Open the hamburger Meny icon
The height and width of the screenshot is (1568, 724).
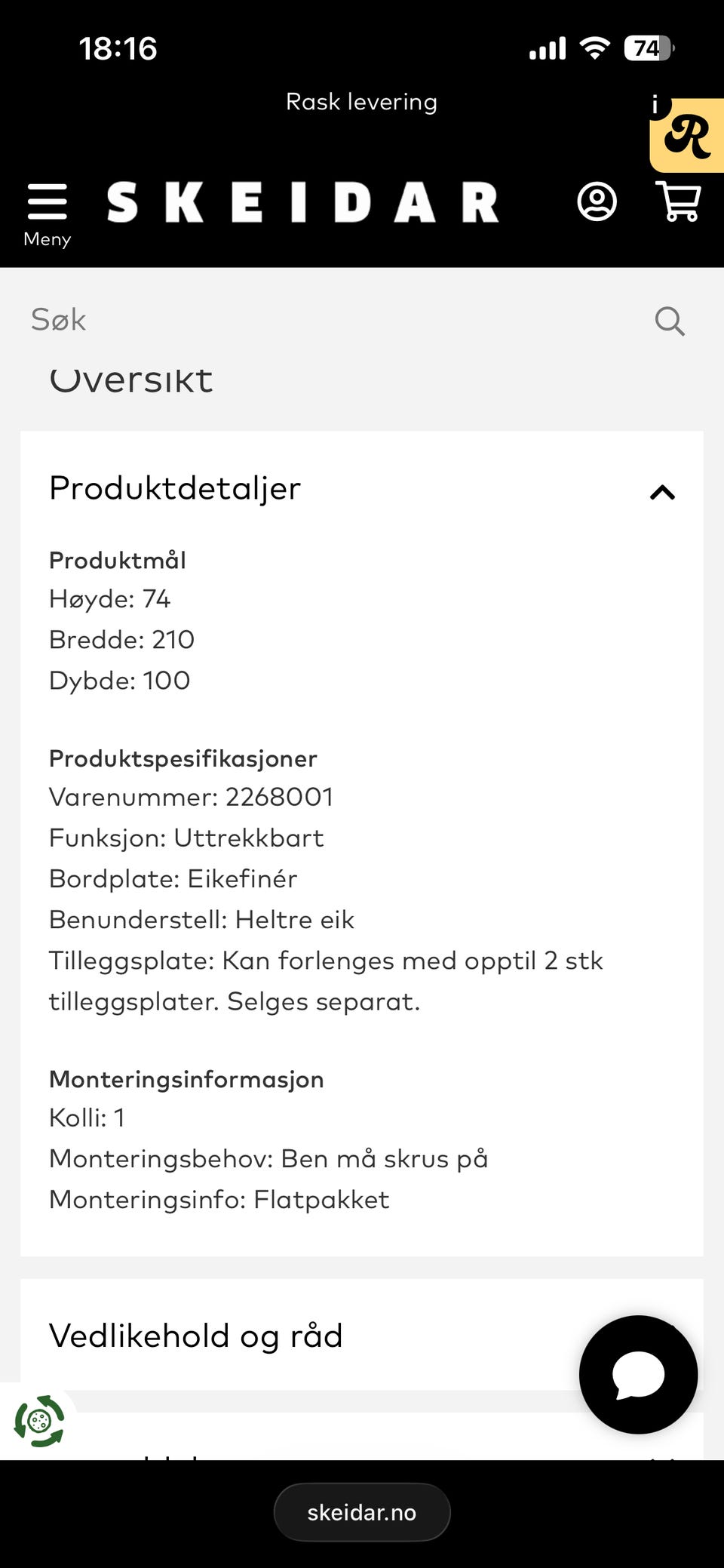tap(47, 202)
